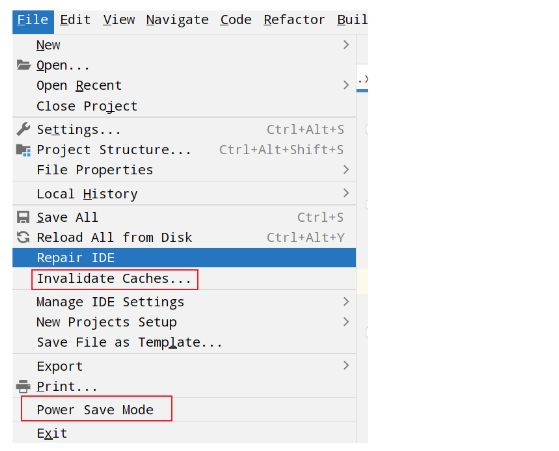Click the Settings wrench icon
This screenshot has height=451, width=559.
[x=23, y=129]
